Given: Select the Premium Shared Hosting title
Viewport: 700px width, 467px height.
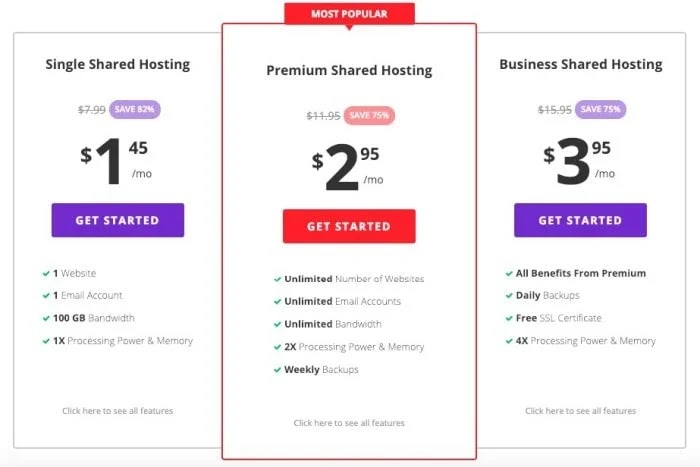Looking at the screenshot, I should (349, 71).
